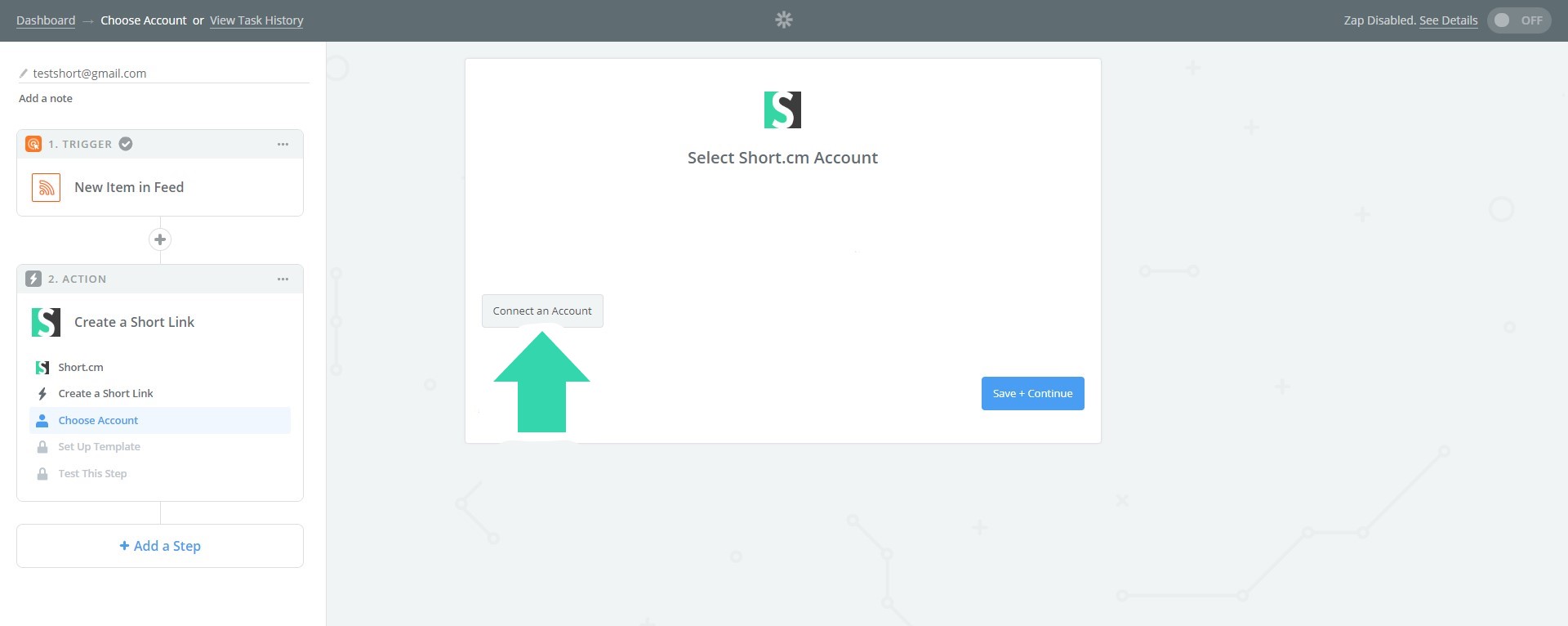Screen dimensions: 1568x626
Task: Select the Choose Account step
Action: [x=98, y=420]
